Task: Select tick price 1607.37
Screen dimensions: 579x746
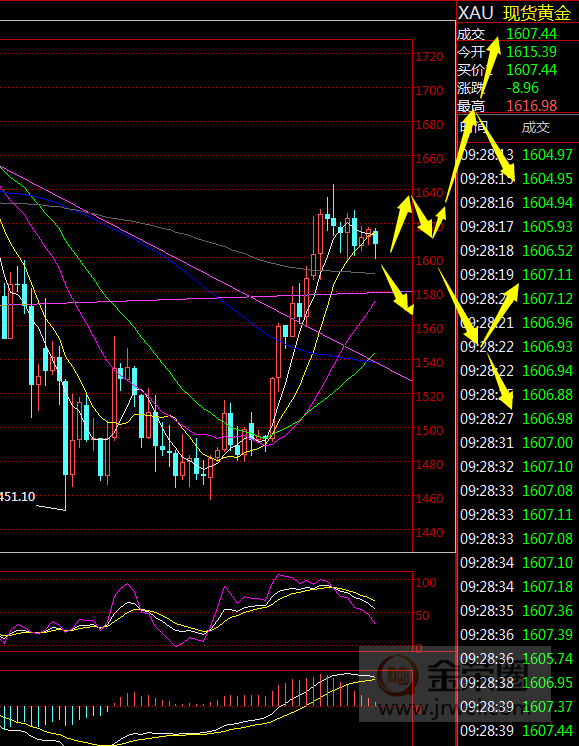Action: pos(547,707)
